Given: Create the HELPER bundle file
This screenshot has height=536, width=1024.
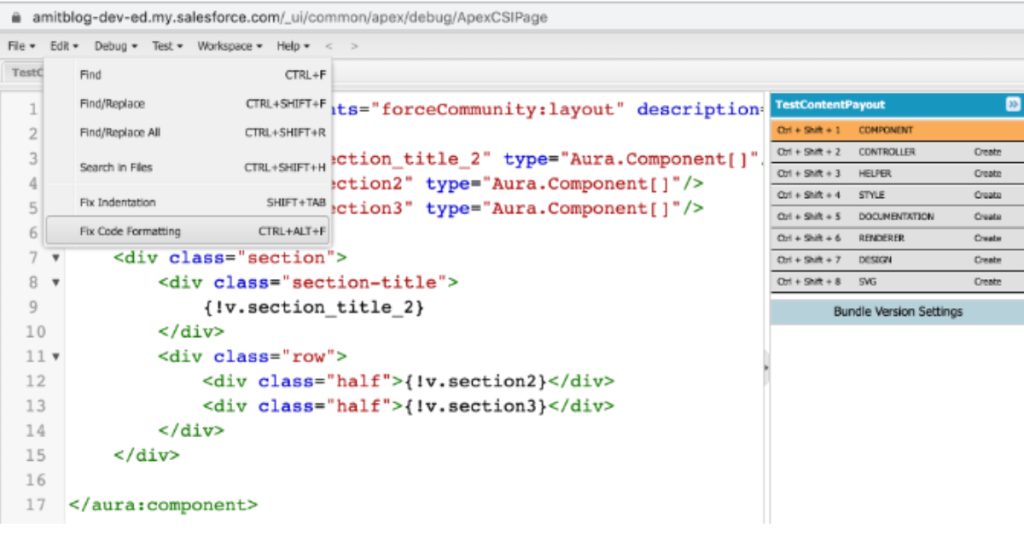Looking at the screenshot, I should pos(987,174).
